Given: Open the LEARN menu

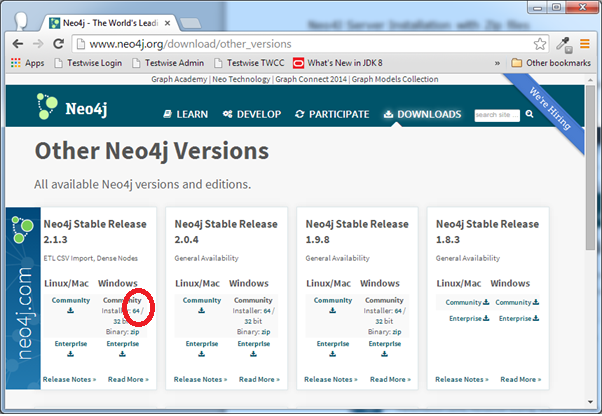Looking at the screenshot, I should tap(185, 114).
